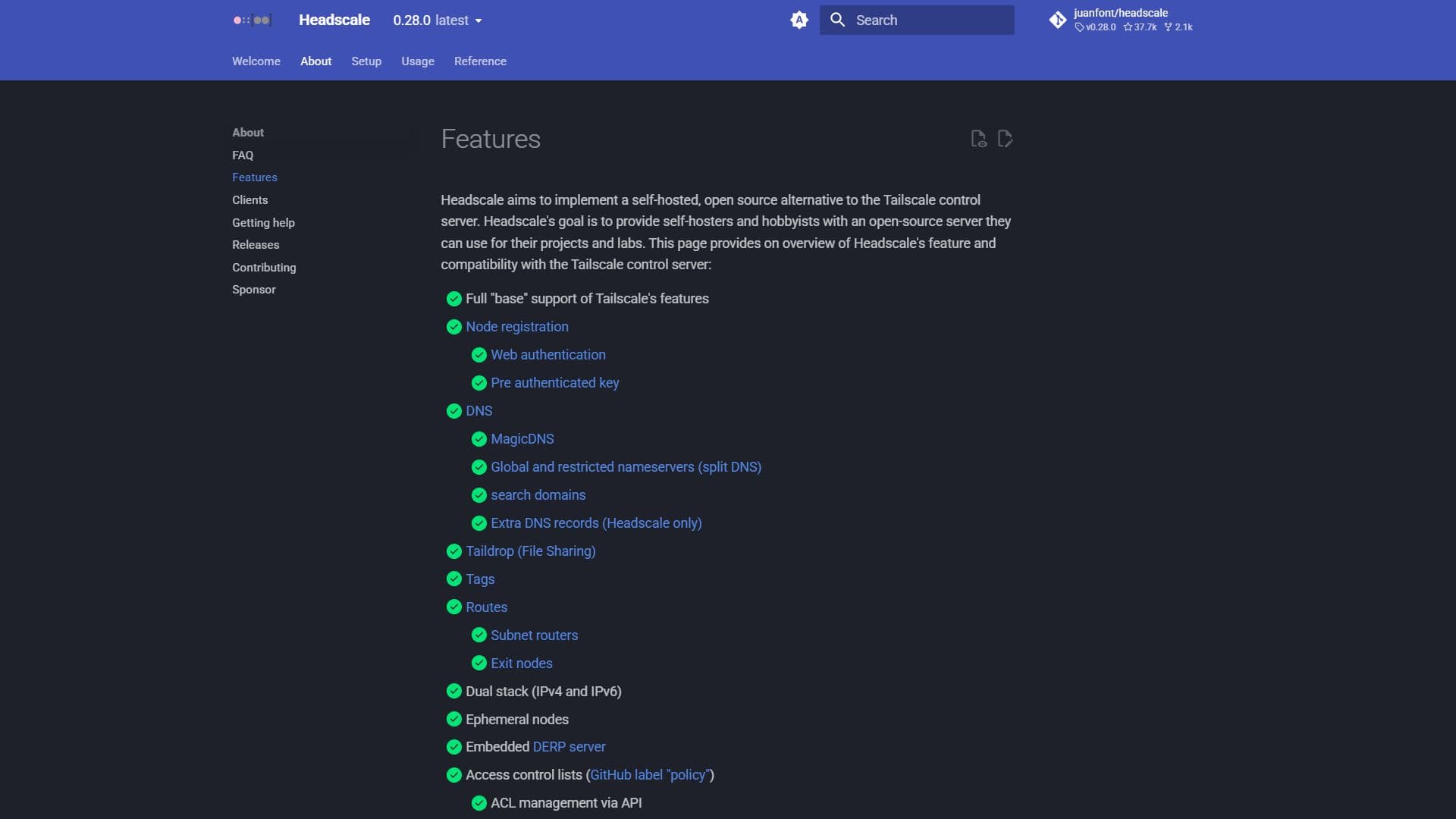Open the 0.28.0 latest version dropdown
Screen dimensions: 1456x819
pyautogui.click(x=438, y=20)
